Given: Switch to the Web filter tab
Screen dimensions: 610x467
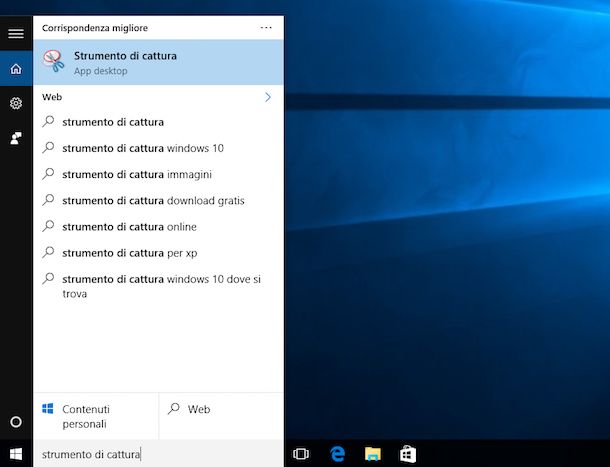Looking at the screenshot, I should click(221, 416).
